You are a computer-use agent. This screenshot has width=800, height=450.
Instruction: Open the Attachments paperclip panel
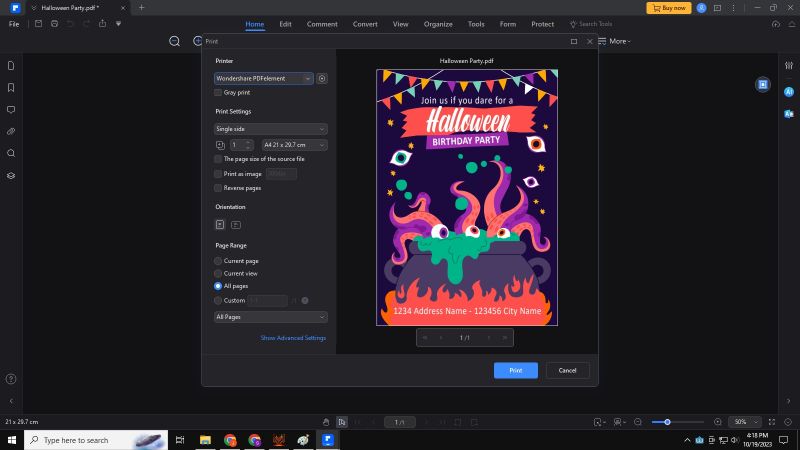pyautogui.click(x=11, y=131)
